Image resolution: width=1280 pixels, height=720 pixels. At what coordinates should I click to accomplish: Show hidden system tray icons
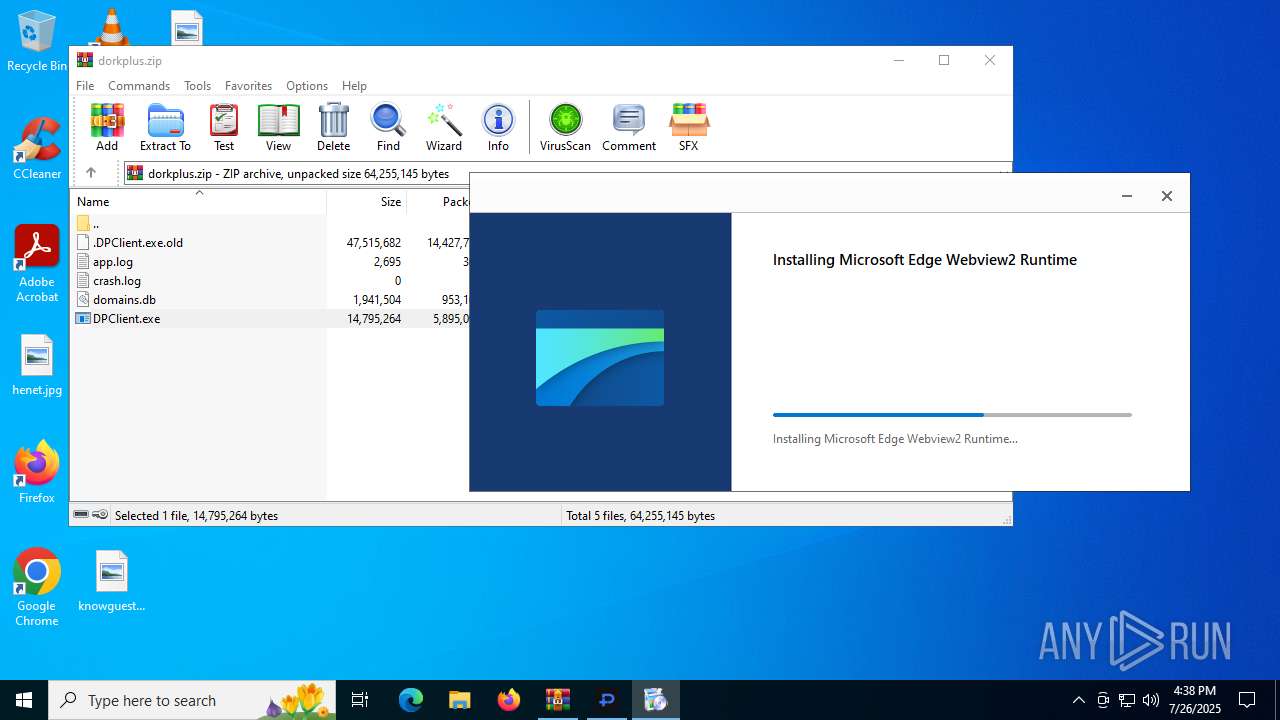[1078, 700]
